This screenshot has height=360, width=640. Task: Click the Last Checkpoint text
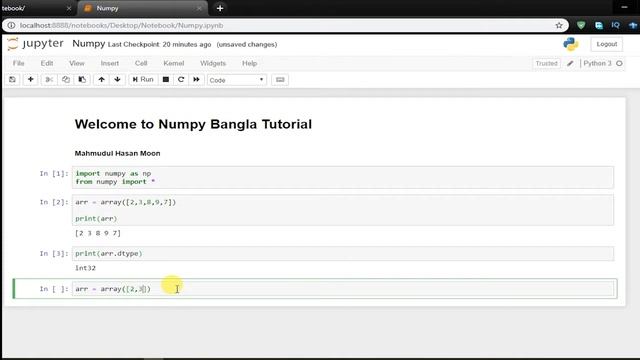click(x=160, y=44)
